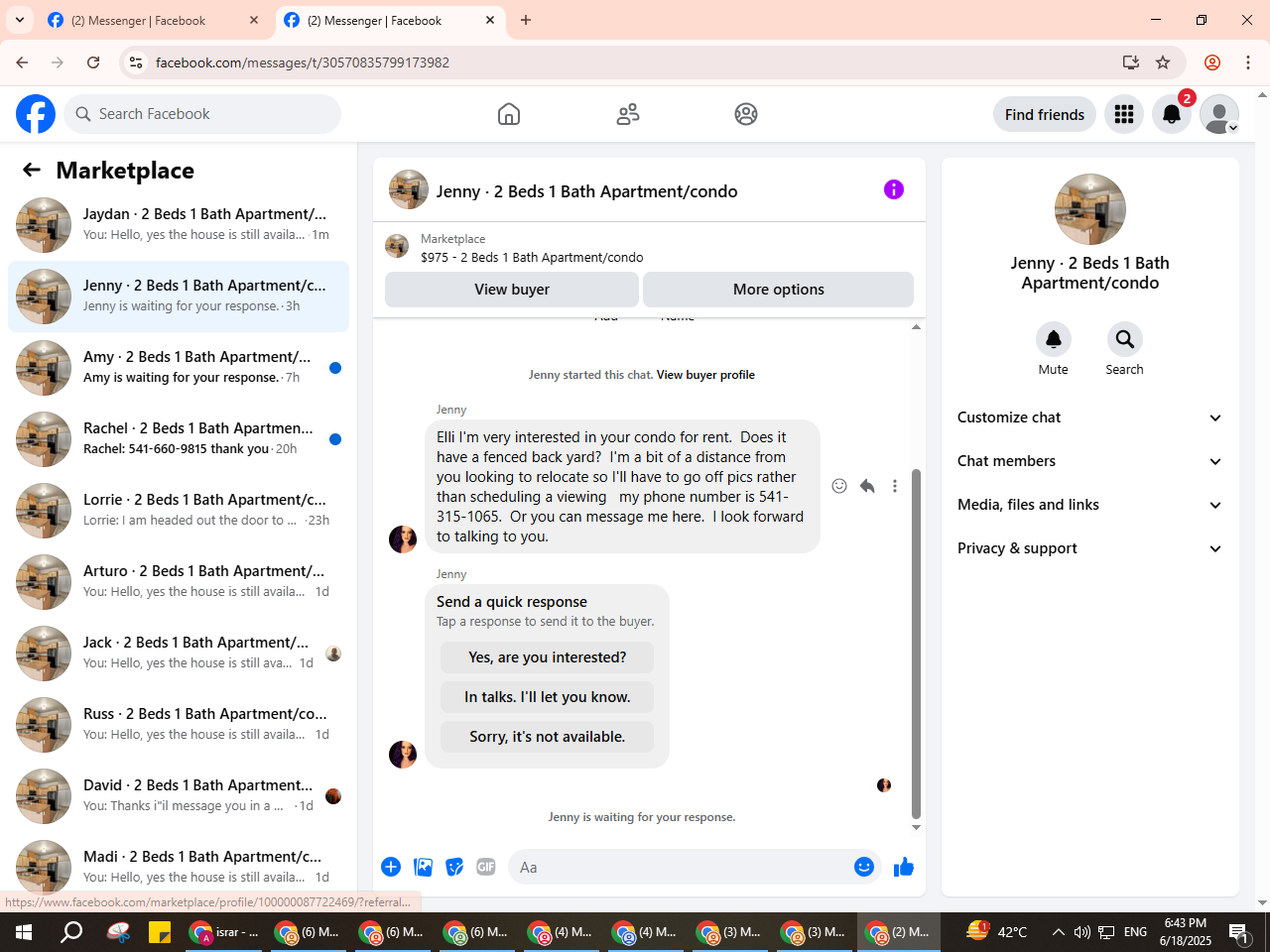Open the three-dot menu beside Jenny's message

pyautogui.click(x=895, y=486)
